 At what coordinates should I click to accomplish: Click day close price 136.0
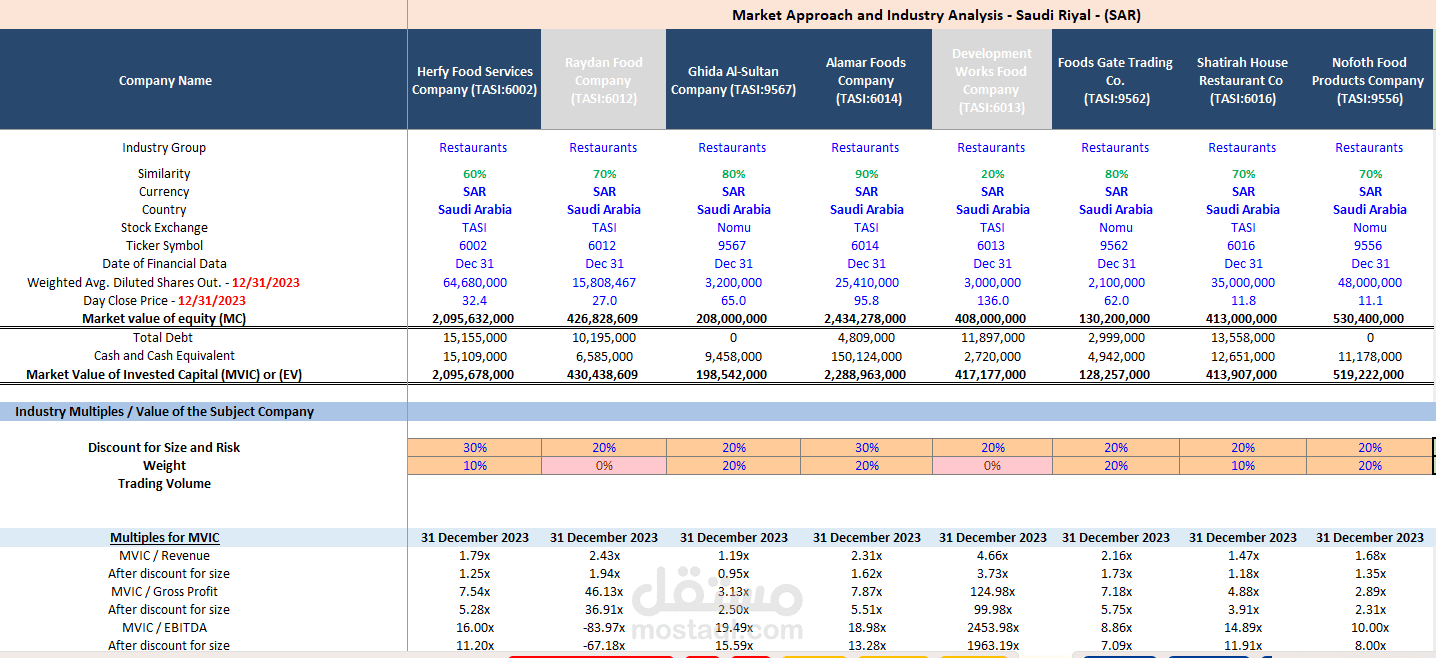[992, 300]
